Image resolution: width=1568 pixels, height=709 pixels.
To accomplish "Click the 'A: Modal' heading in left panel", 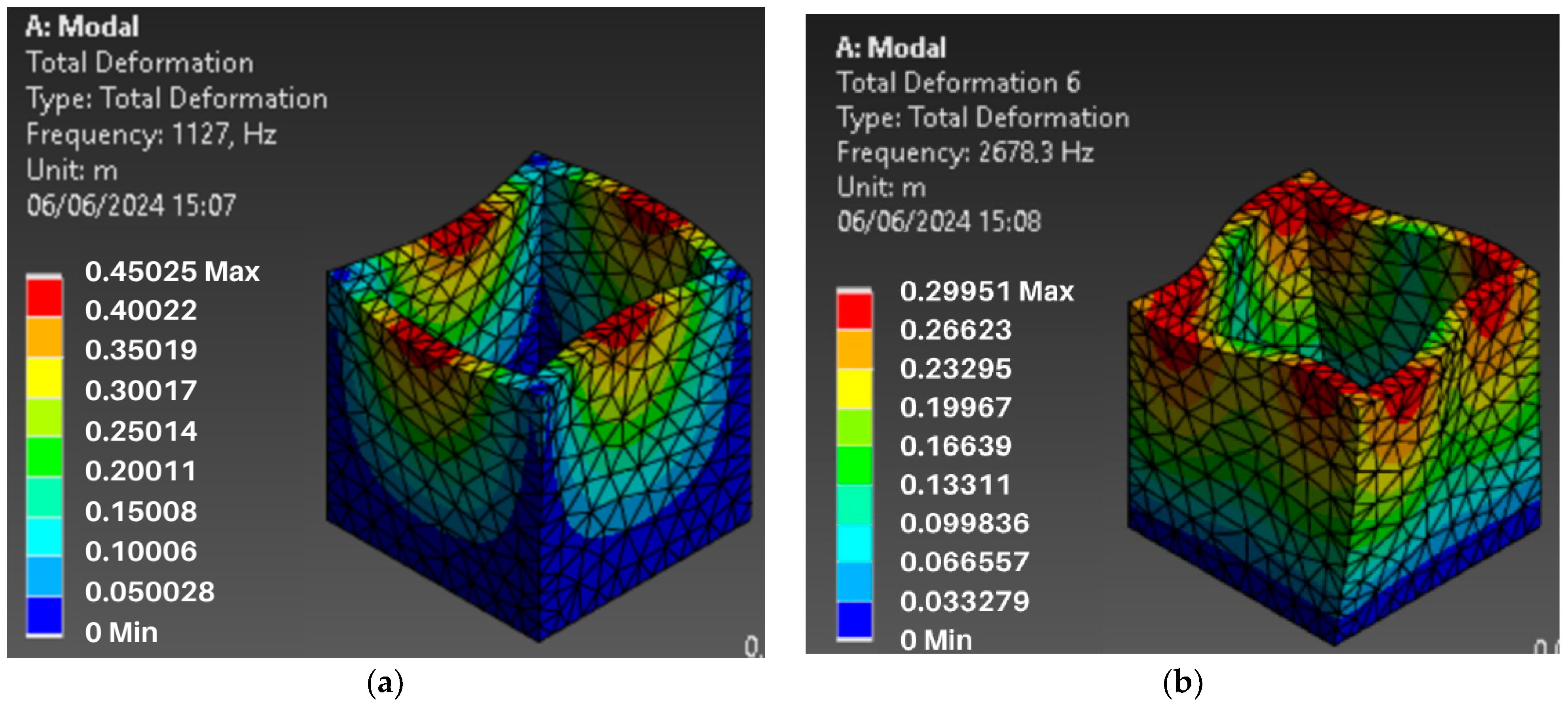I will [x=82, y=27].
